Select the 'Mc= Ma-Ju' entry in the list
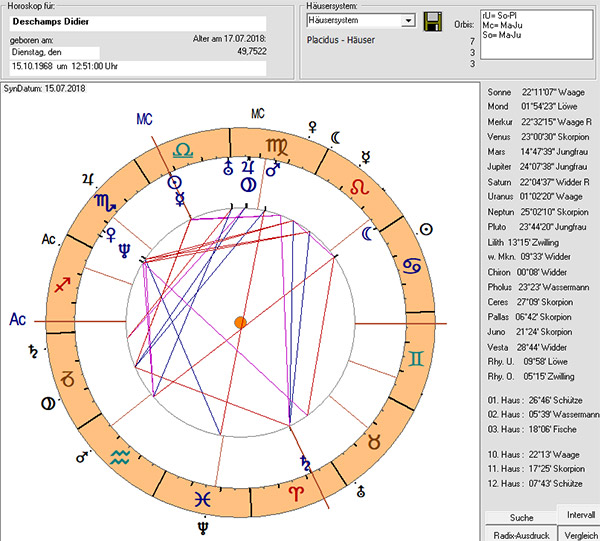 [502, 25]
